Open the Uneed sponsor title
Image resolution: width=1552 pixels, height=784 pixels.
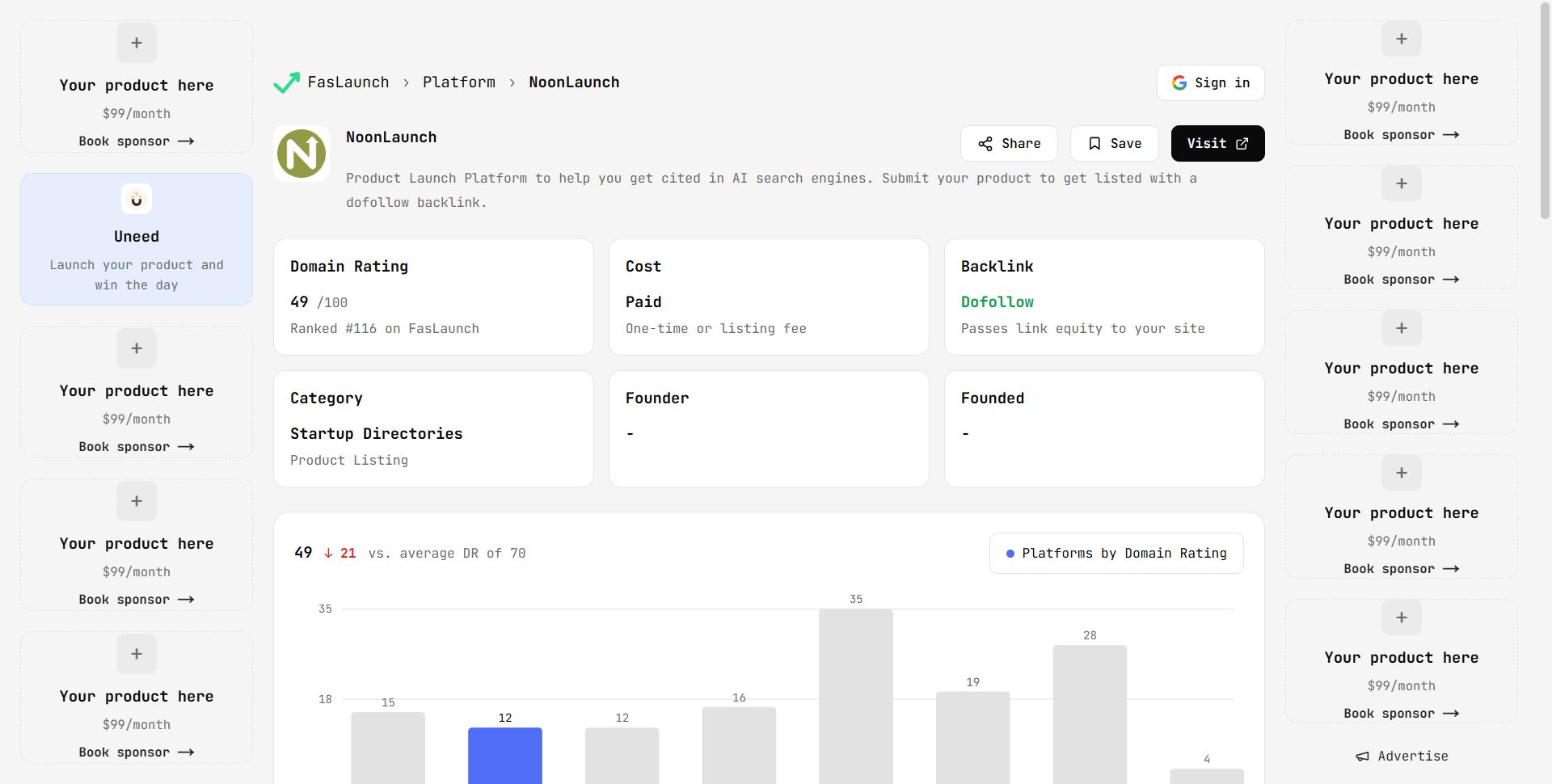tap(137, 237)
